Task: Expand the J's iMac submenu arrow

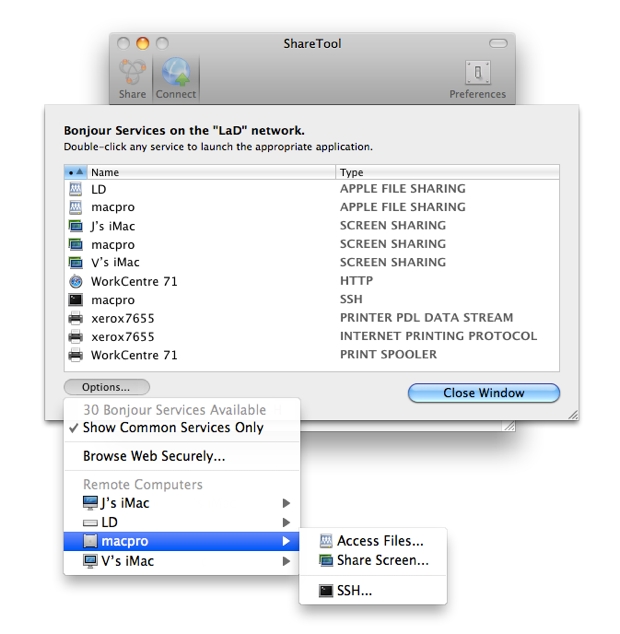Action: pos(286,503)
